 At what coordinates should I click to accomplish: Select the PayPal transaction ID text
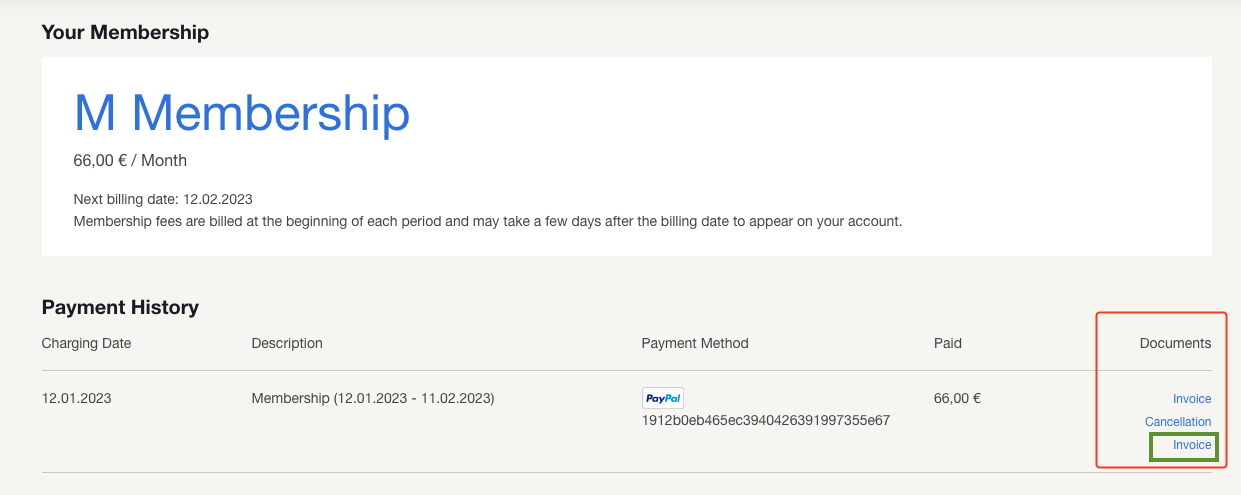pyautogui.click(x=766, y=420)
